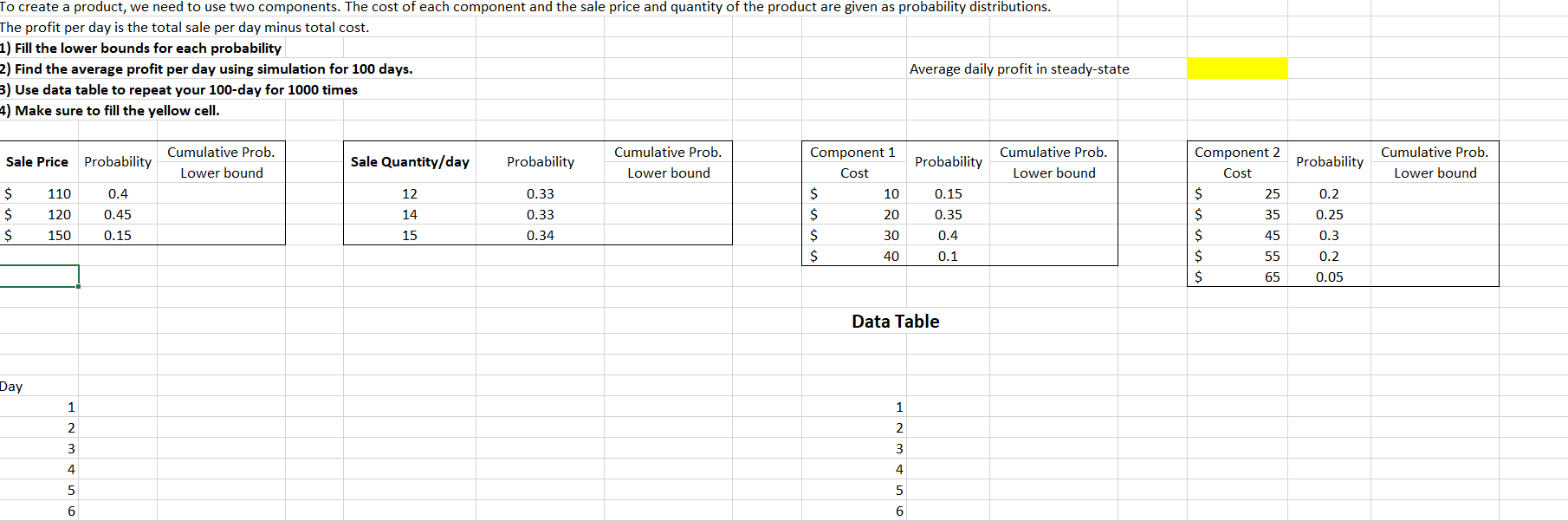1568x521 pixels.
Task: Select Data Table row number 1
Action: (899, 407)
